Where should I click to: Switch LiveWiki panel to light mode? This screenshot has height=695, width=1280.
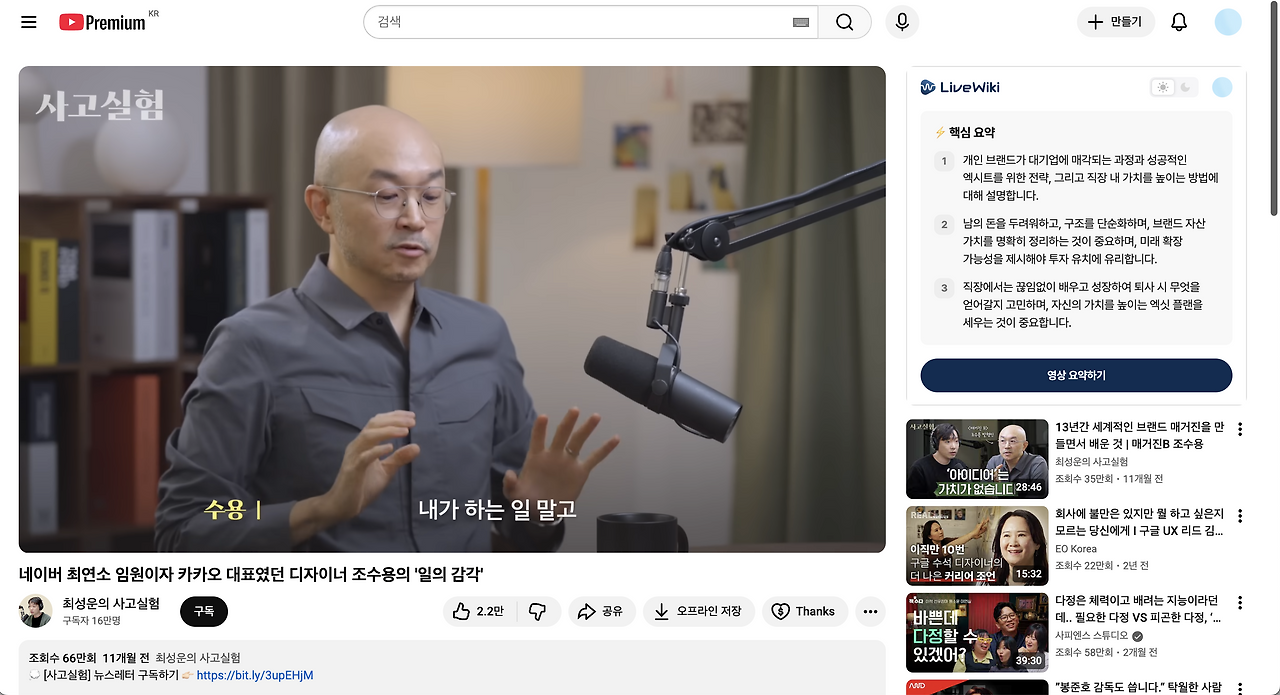1162,88
